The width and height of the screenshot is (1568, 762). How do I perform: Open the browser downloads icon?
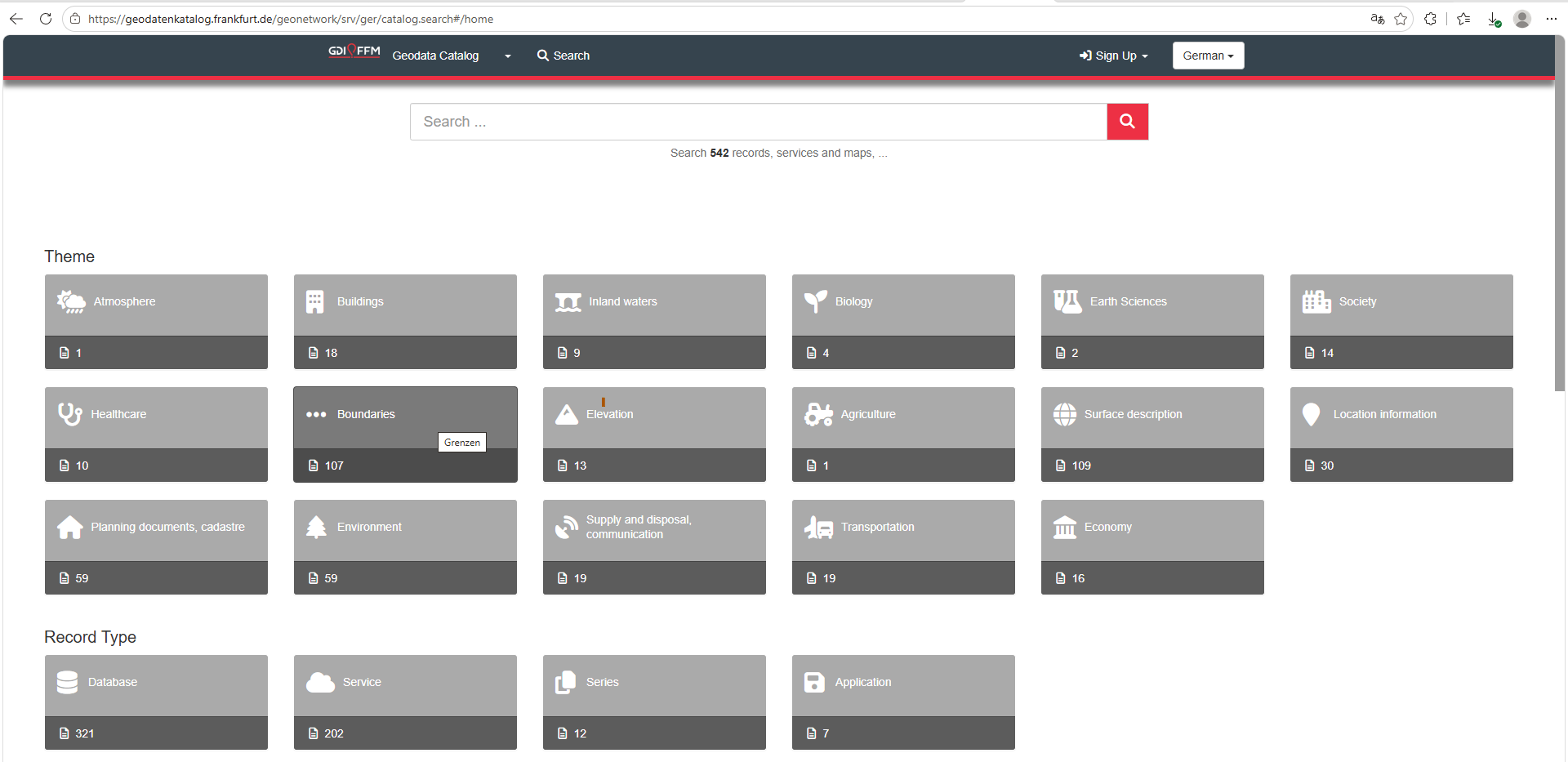pos(1494,19)
